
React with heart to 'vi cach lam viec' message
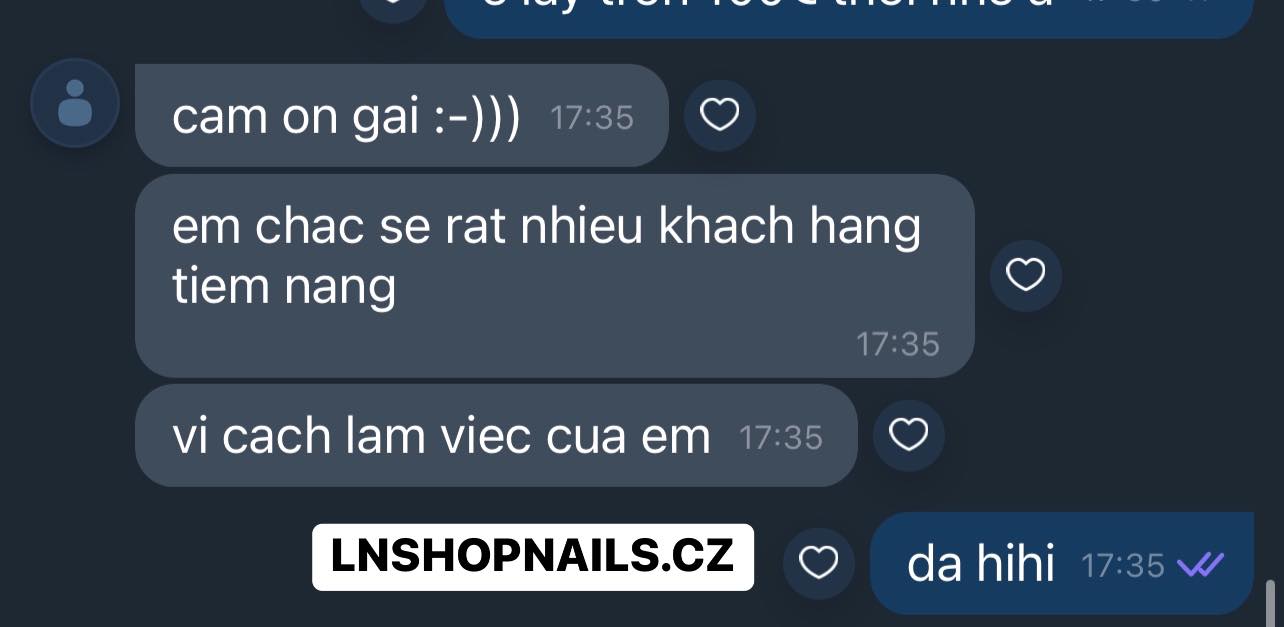(x=908, y=435)
